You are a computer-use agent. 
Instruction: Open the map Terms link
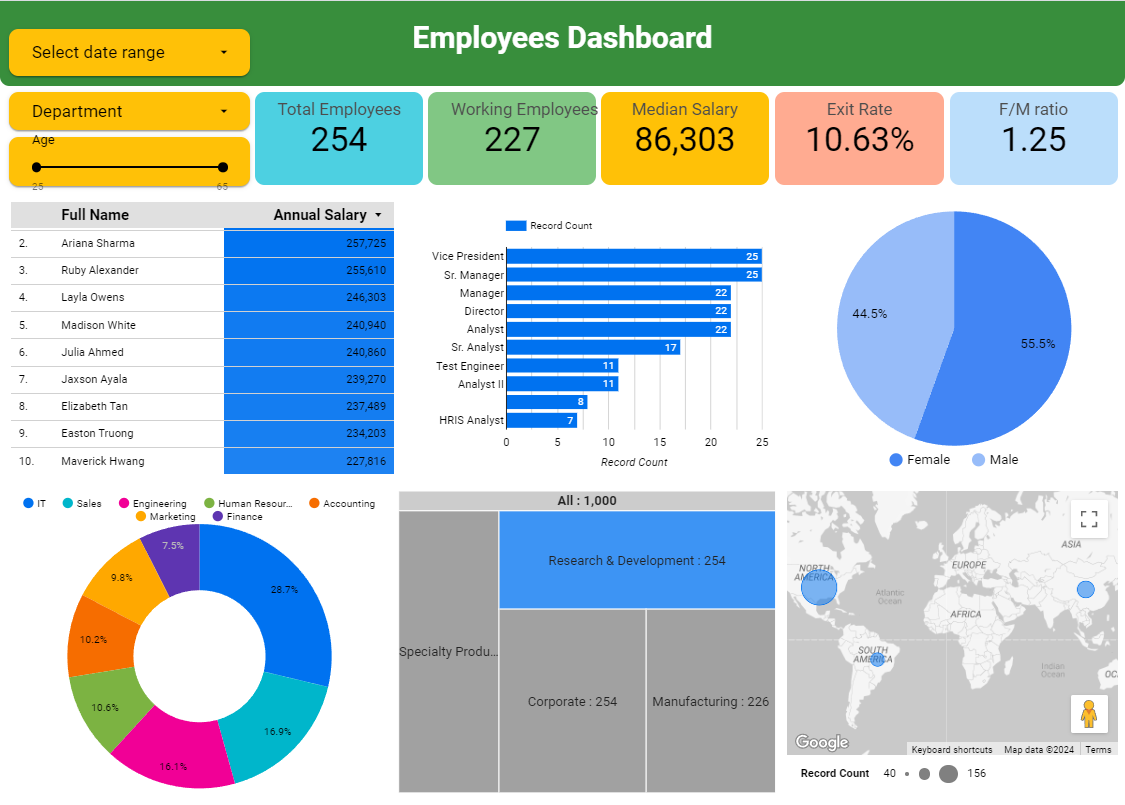1098,749
